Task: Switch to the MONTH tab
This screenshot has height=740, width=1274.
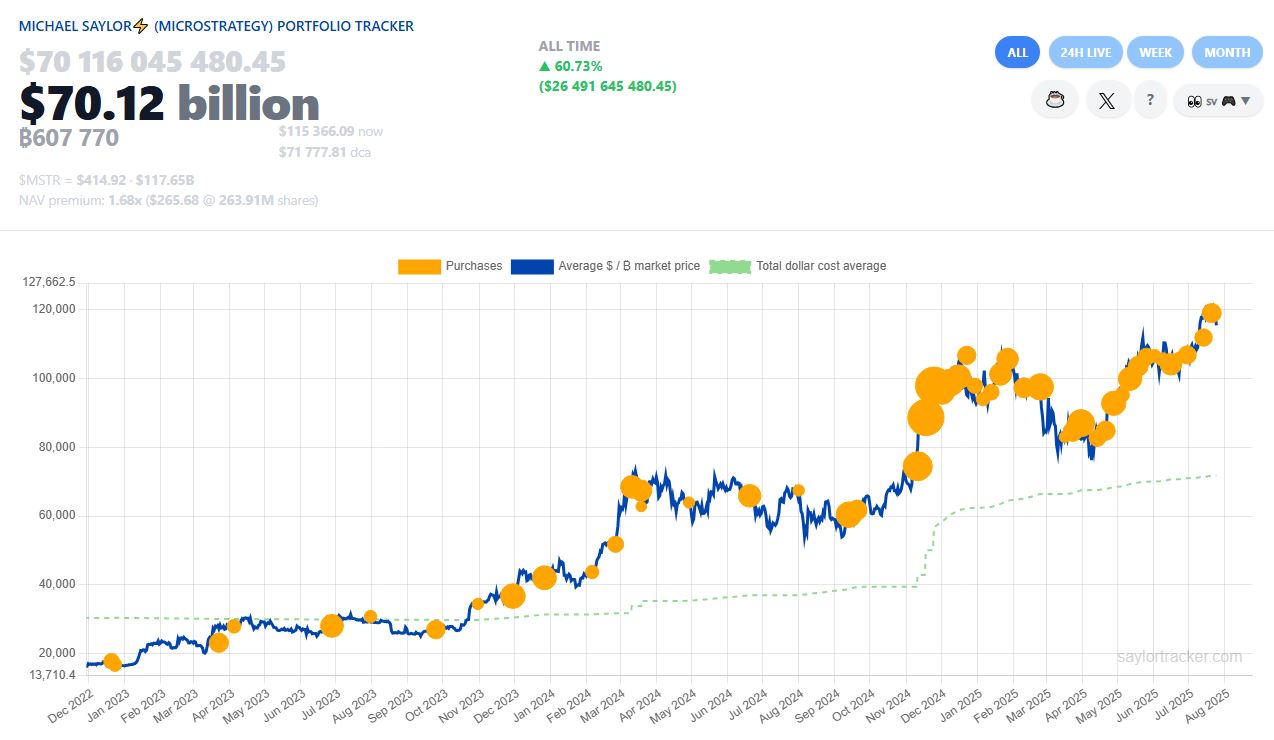Action: coord(1227,52)
